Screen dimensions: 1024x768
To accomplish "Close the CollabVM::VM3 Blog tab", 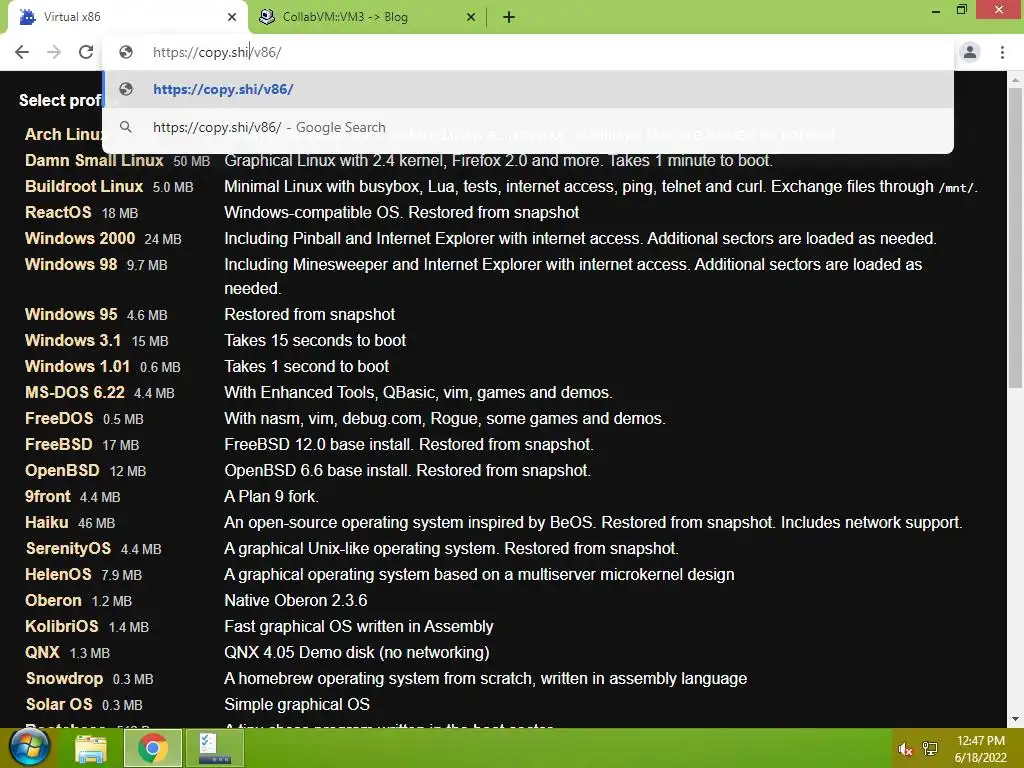I will pyautogui.click(x=471, y=17).
